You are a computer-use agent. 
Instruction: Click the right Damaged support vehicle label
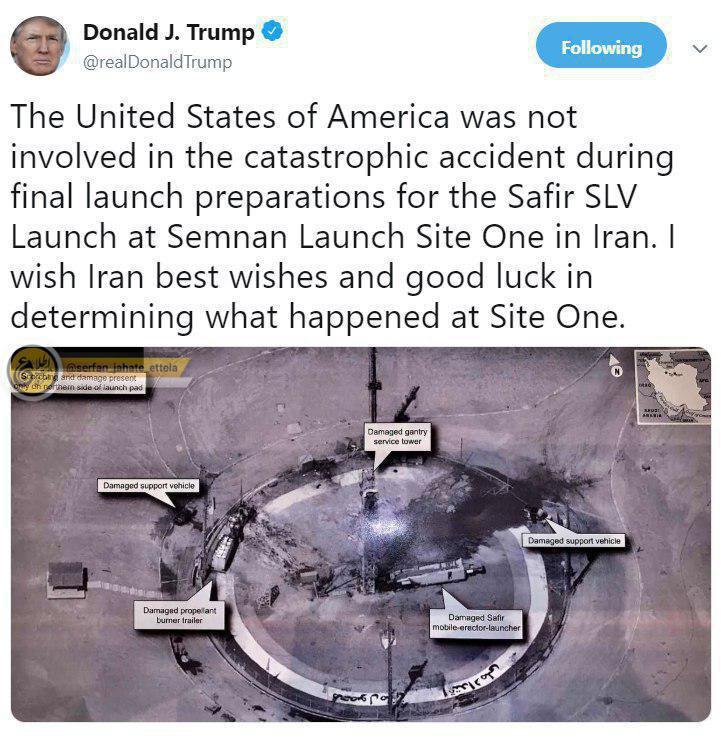[574, 541]
